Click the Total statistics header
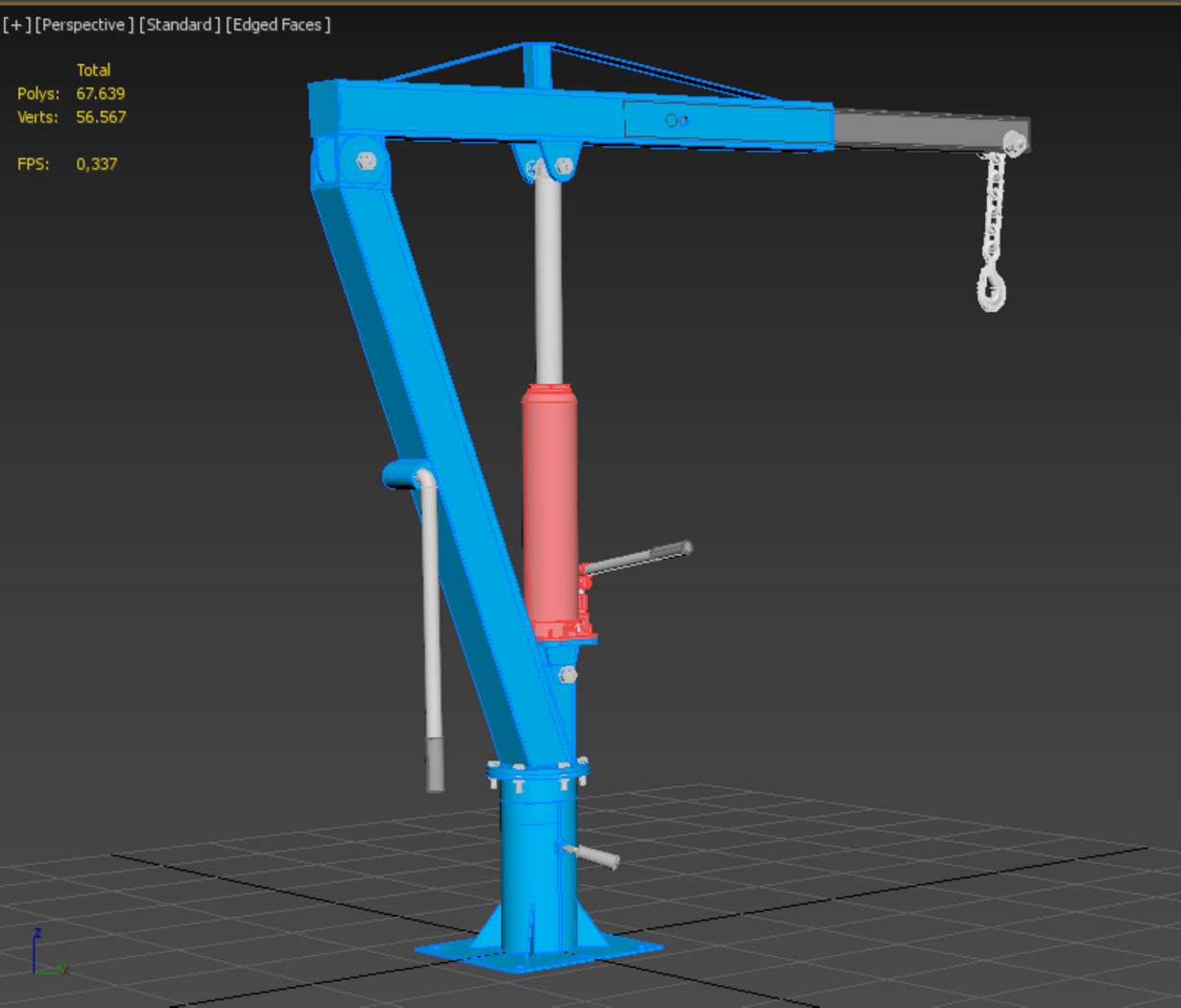 pyautogui.click(x=93, y=70)
